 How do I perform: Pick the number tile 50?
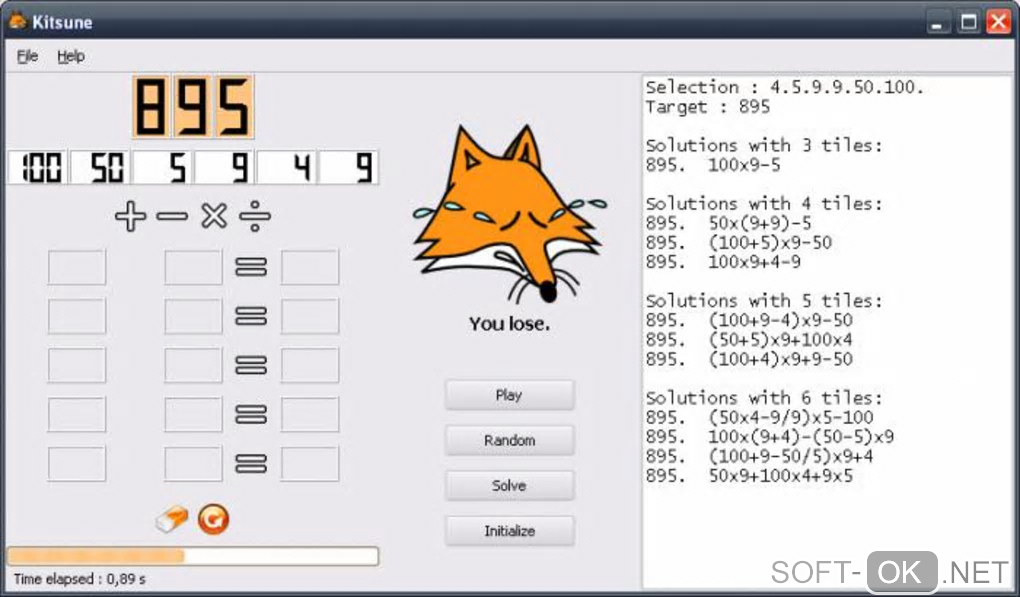100,167
